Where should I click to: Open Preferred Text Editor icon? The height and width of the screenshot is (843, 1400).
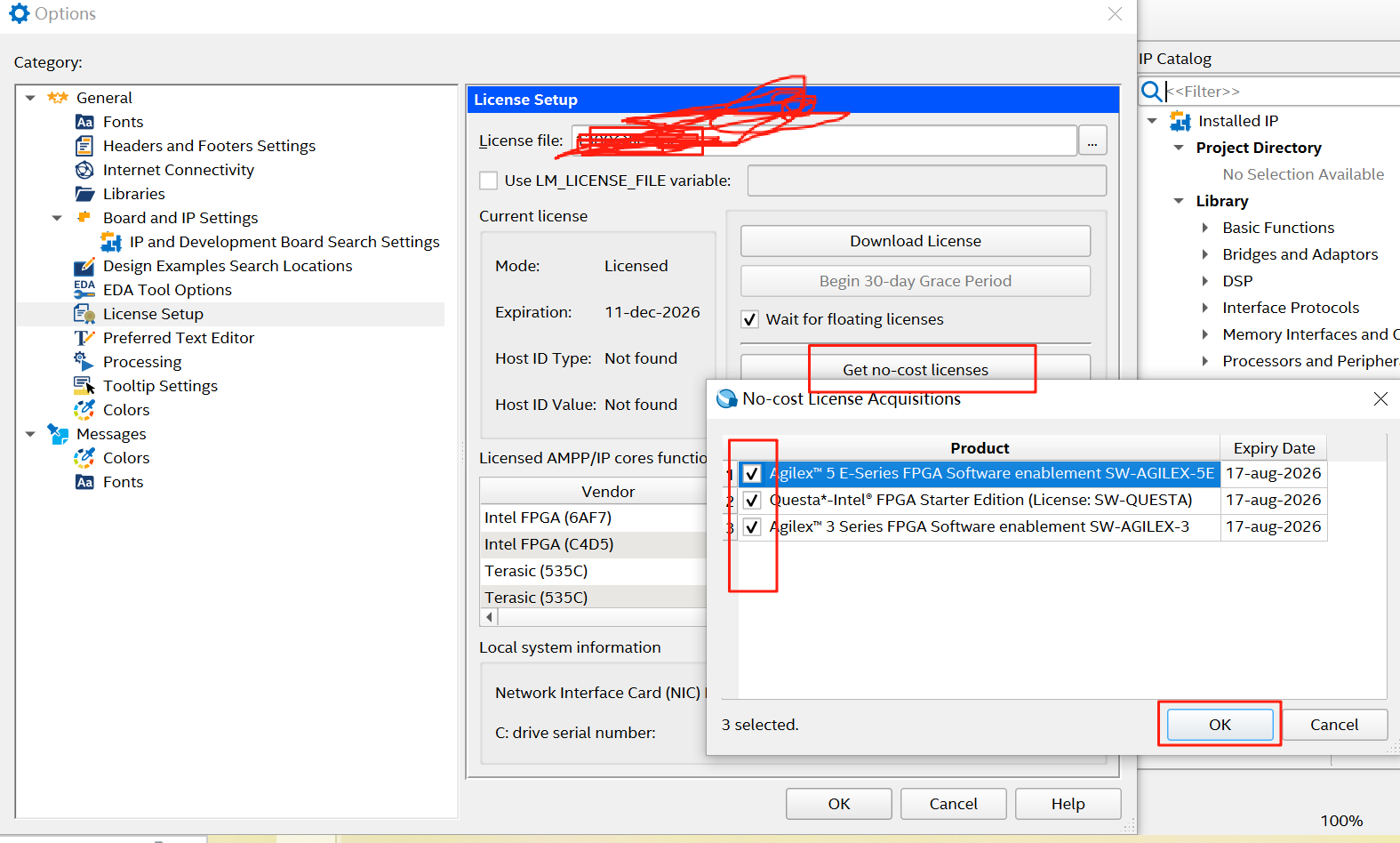point(84,338)
